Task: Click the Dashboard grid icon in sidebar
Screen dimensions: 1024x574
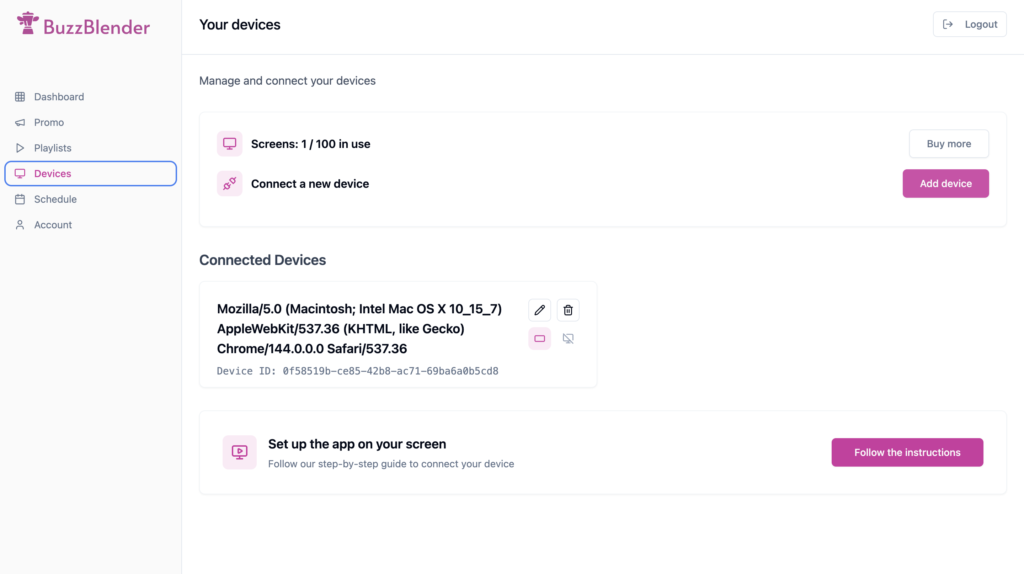Action: 20,97
